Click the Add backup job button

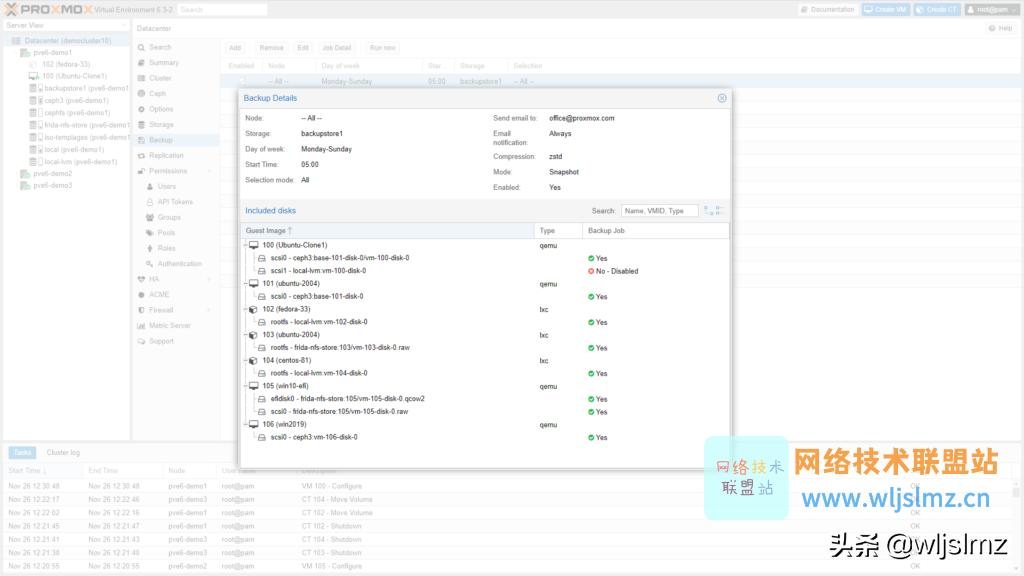tap(234, 48)
